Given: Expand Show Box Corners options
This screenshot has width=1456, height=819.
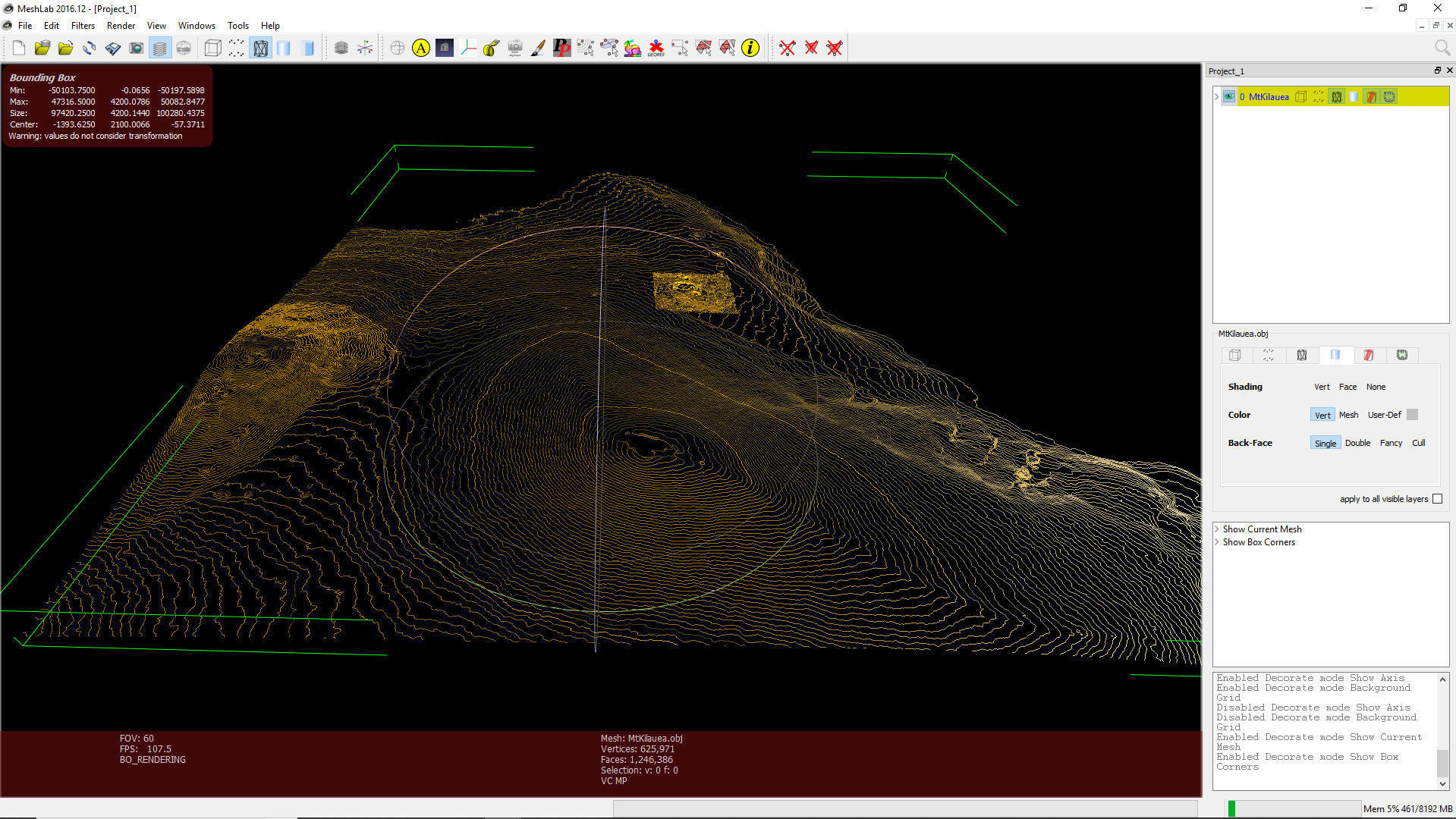Looking at the screenshot, I should 1217,542.
